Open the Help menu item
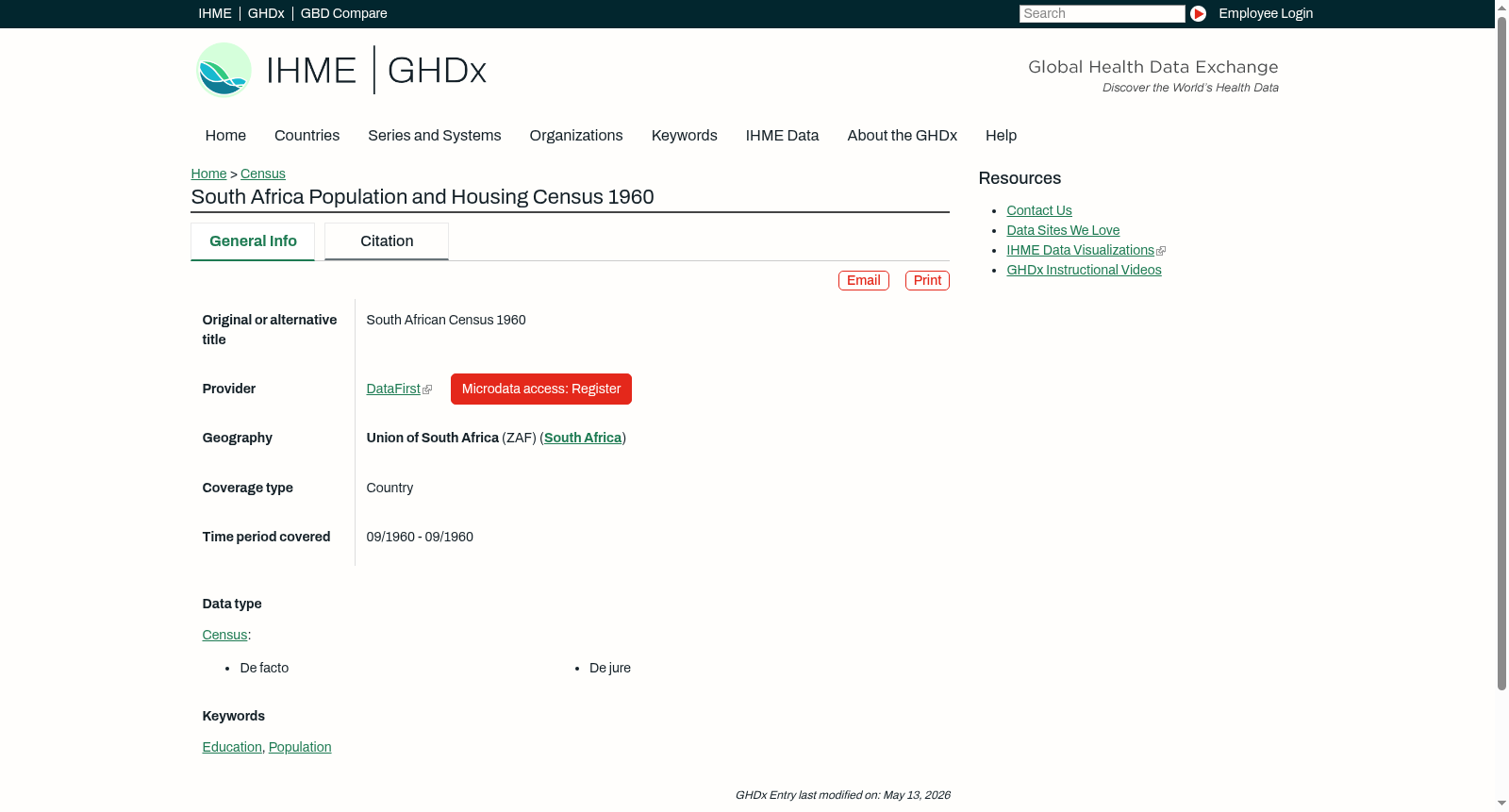The image size is (1509, 812). pos(1002,136)
